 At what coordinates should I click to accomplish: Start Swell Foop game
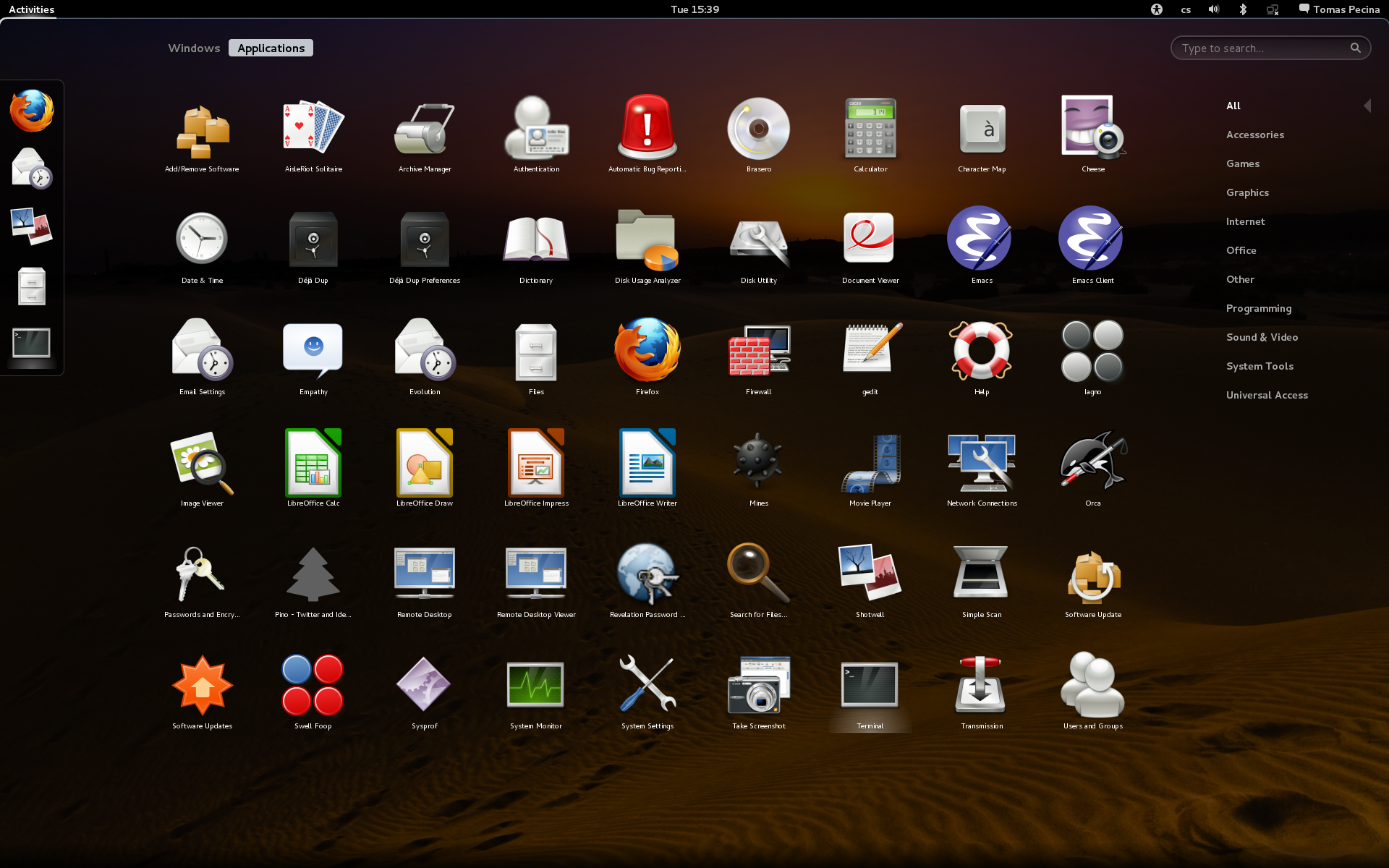(x=313, y=692)
